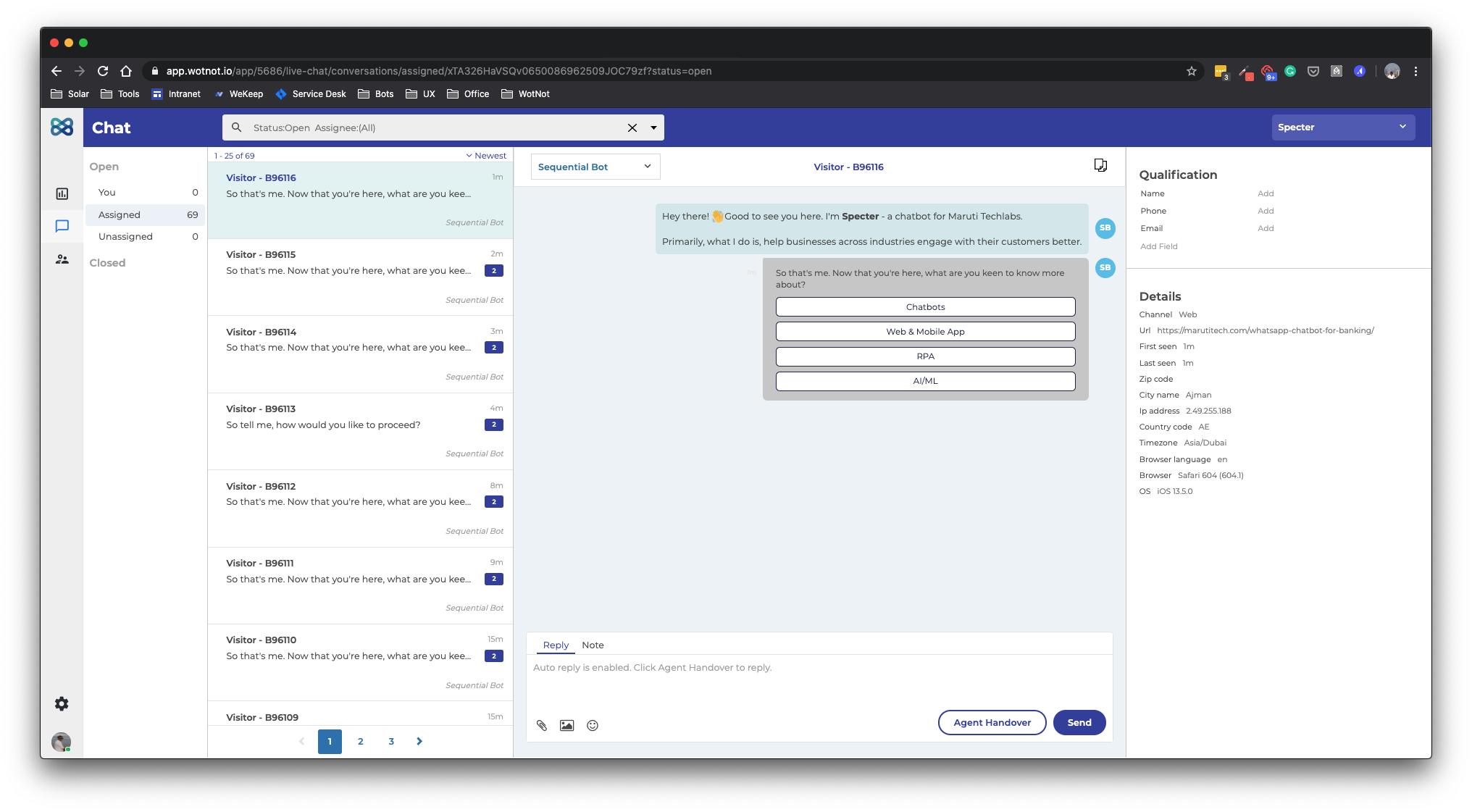
Task: Go to page 2 of conversations
Action: (360, 741)
